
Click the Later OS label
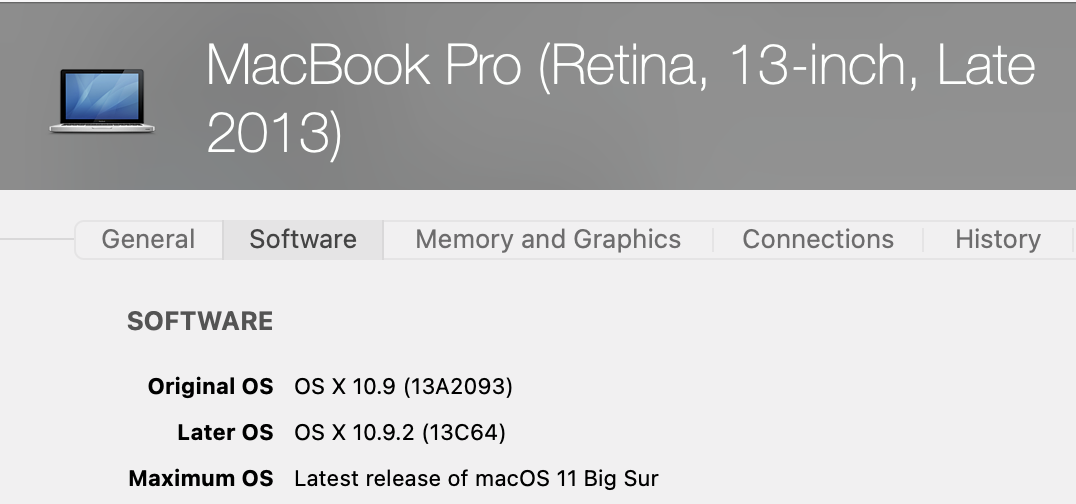coord(224,433)
